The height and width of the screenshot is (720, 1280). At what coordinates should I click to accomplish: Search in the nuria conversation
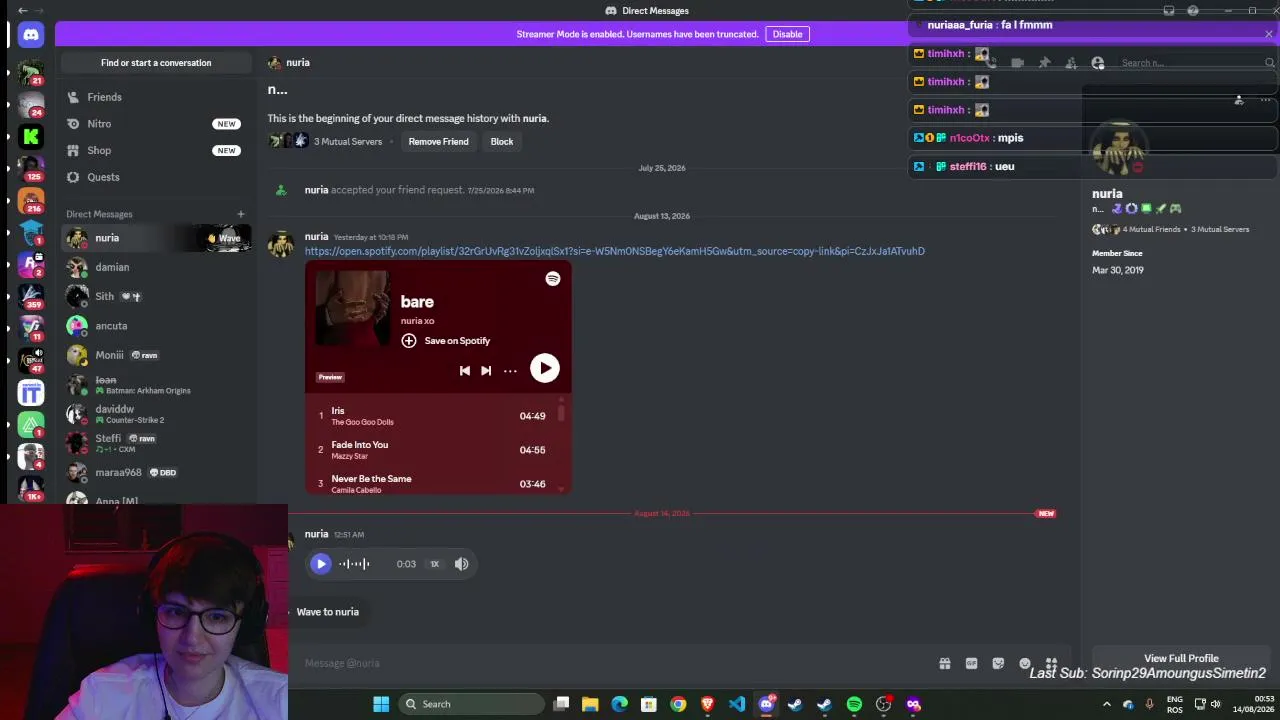pyautogui.click(x=1196, y=63)
